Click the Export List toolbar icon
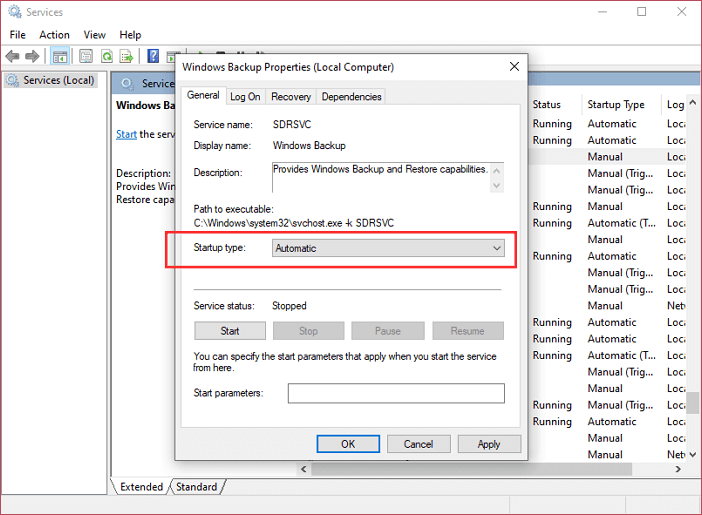Screen dimensions: 702x515 [x=127, y=56]
